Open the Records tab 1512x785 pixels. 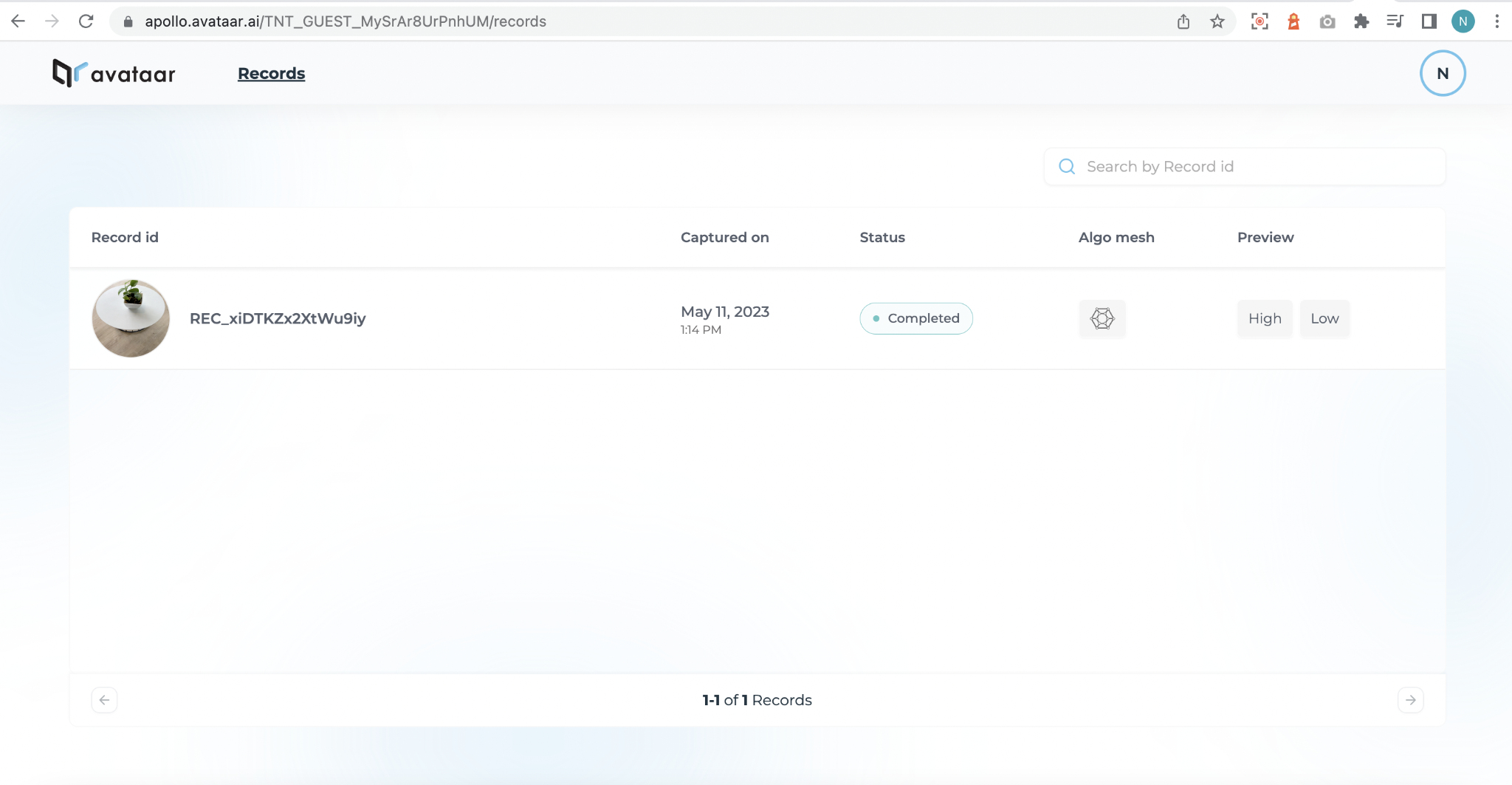tap(271, 74)
